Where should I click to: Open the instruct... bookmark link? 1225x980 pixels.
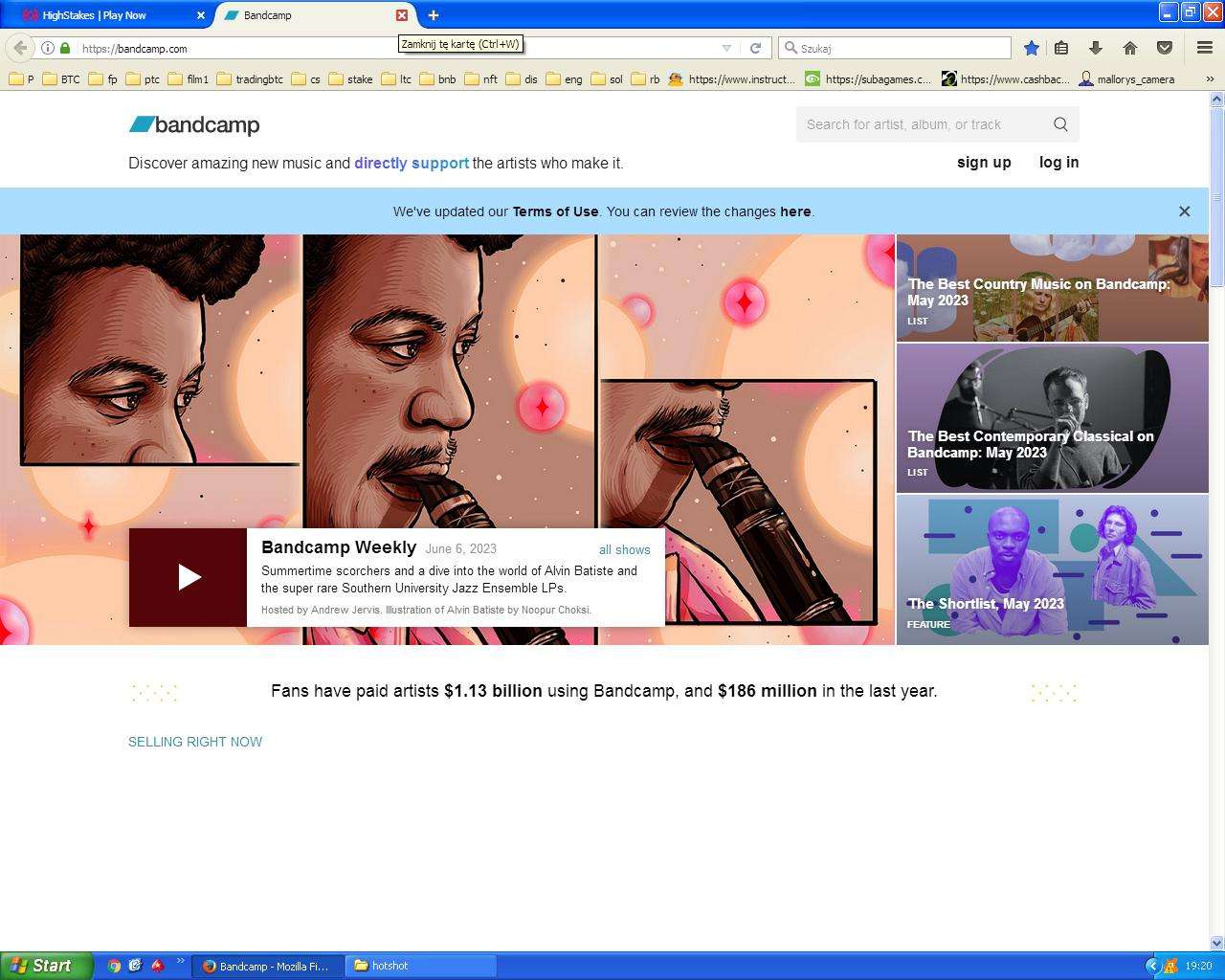coord(731,79)
